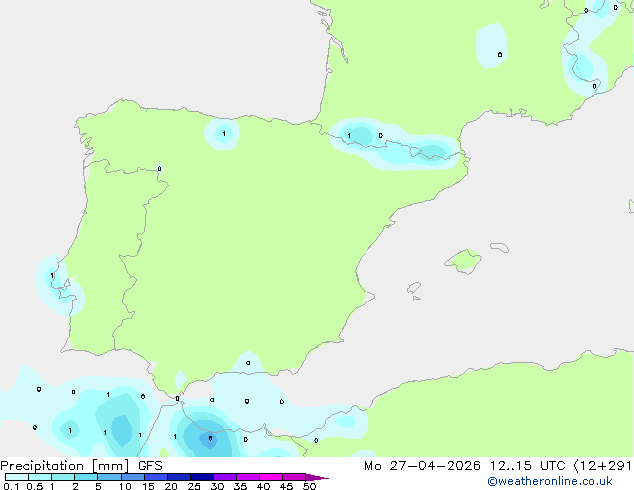The image size is (634, 490).
Task: Click the 5 mm legend color swatch
Action: [109, 477]
